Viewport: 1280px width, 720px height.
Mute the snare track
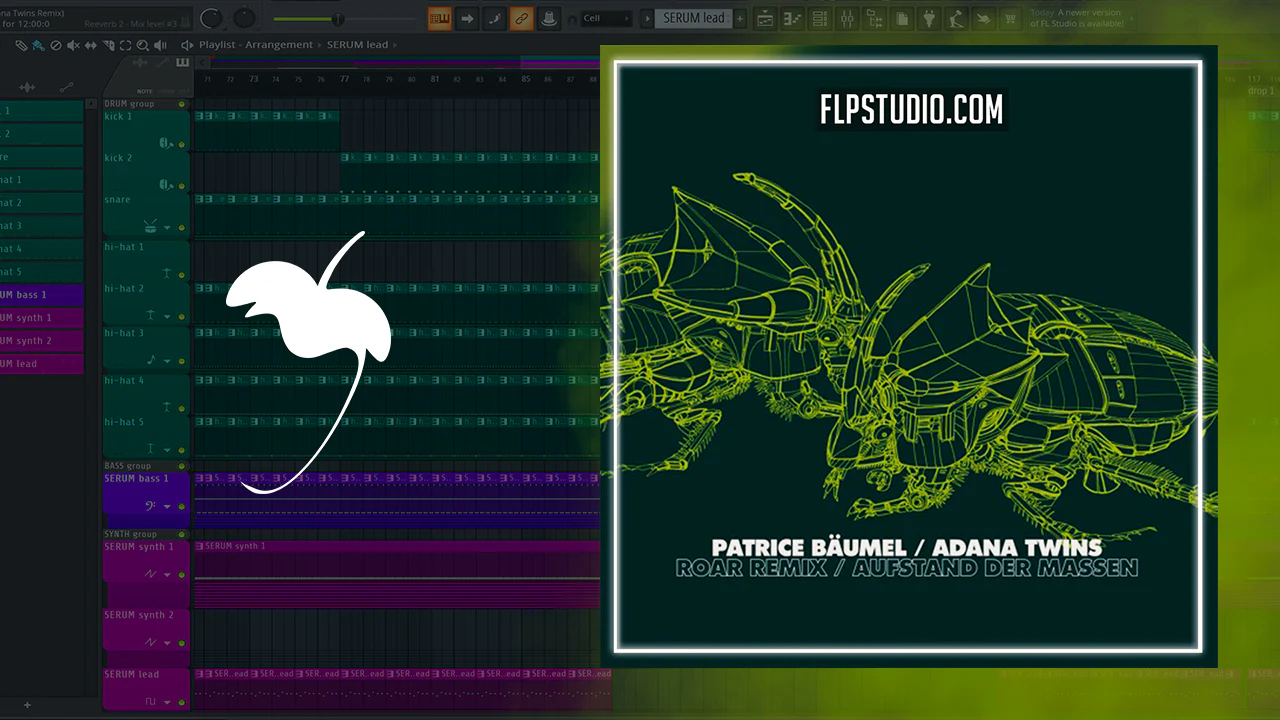(x=182, y=228)
